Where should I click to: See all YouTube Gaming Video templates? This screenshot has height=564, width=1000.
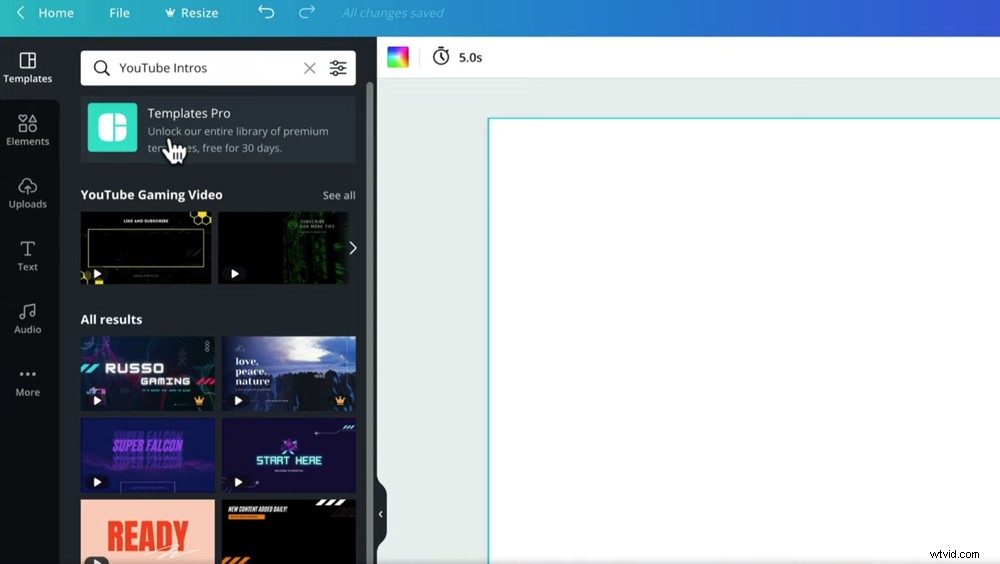pyautogui.click(x=339, y=195)
